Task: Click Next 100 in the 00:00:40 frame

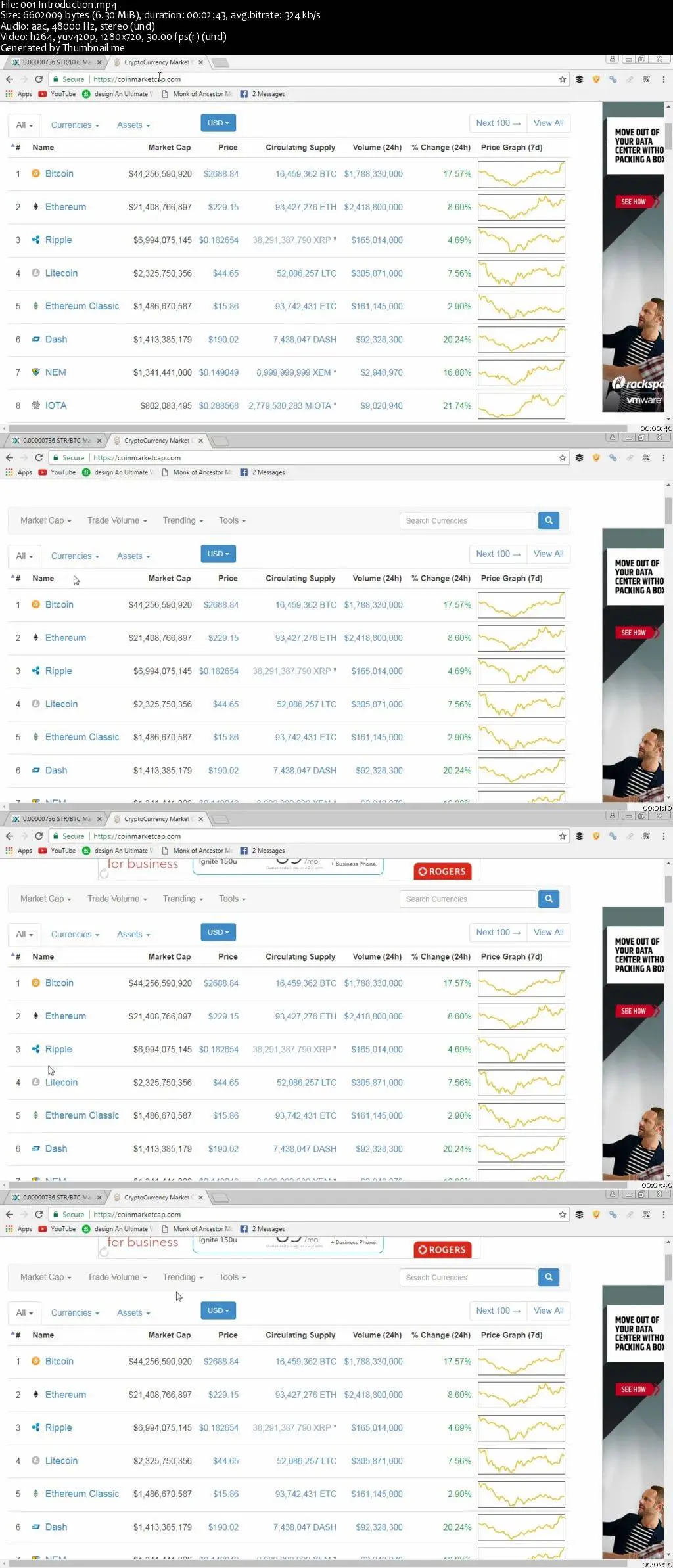Action: [498, 123]
